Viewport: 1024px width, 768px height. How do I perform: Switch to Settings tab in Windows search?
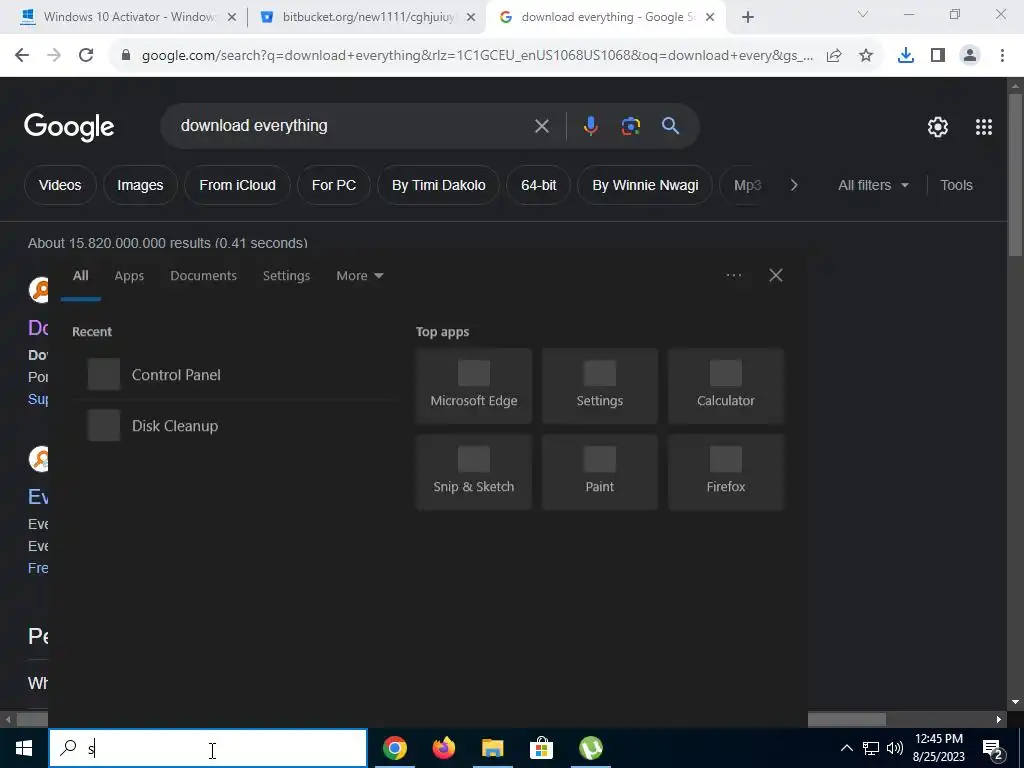pos(286,276)
